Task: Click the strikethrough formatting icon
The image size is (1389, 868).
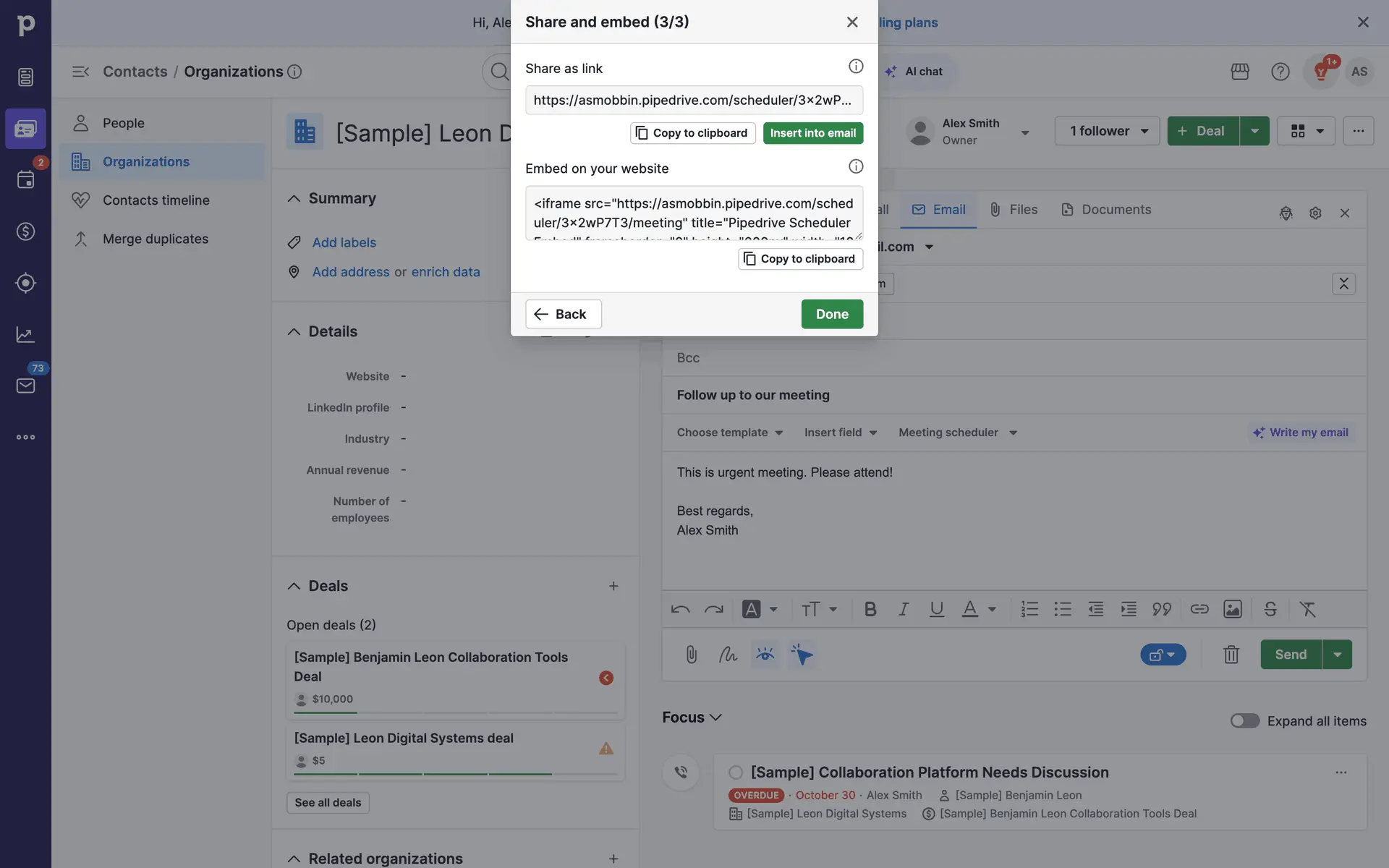Action: coord(1270,609)
